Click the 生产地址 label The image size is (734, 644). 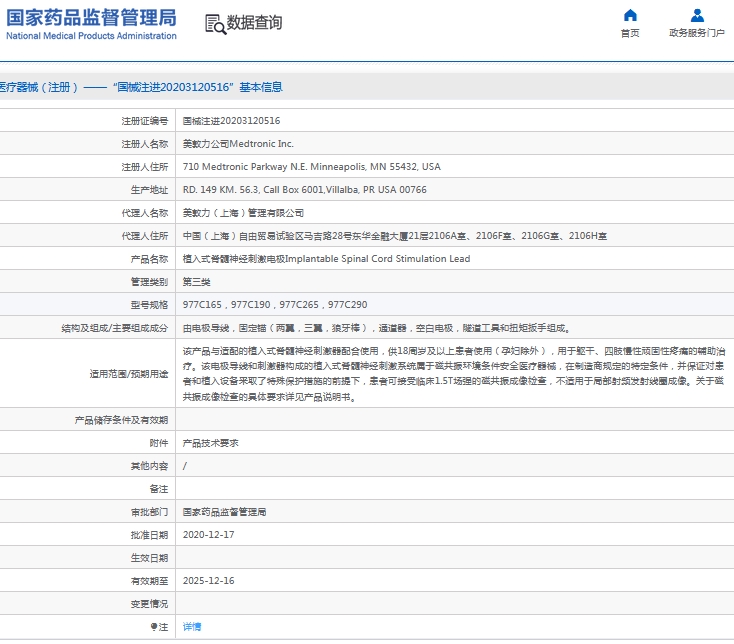point(149,190)
